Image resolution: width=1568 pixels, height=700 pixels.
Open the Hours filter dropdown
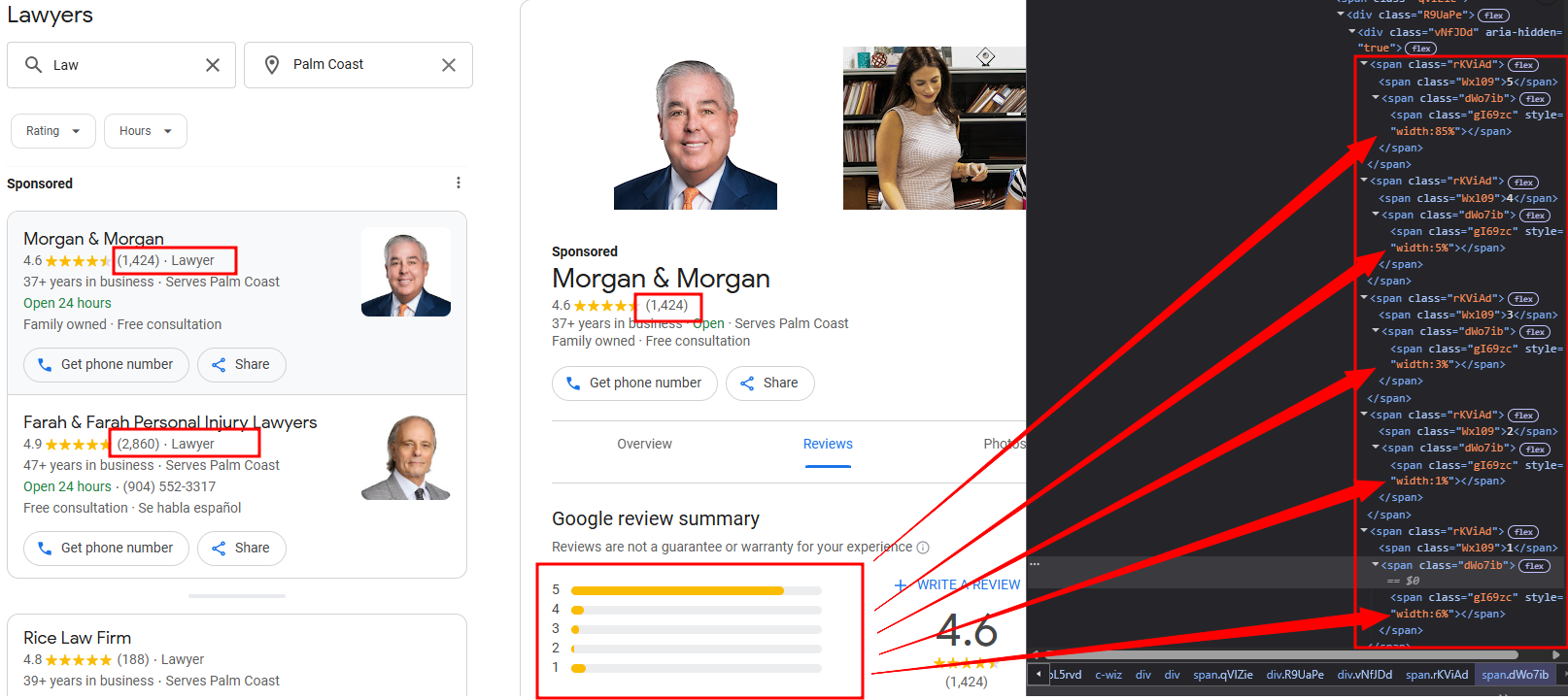[145, 131]
